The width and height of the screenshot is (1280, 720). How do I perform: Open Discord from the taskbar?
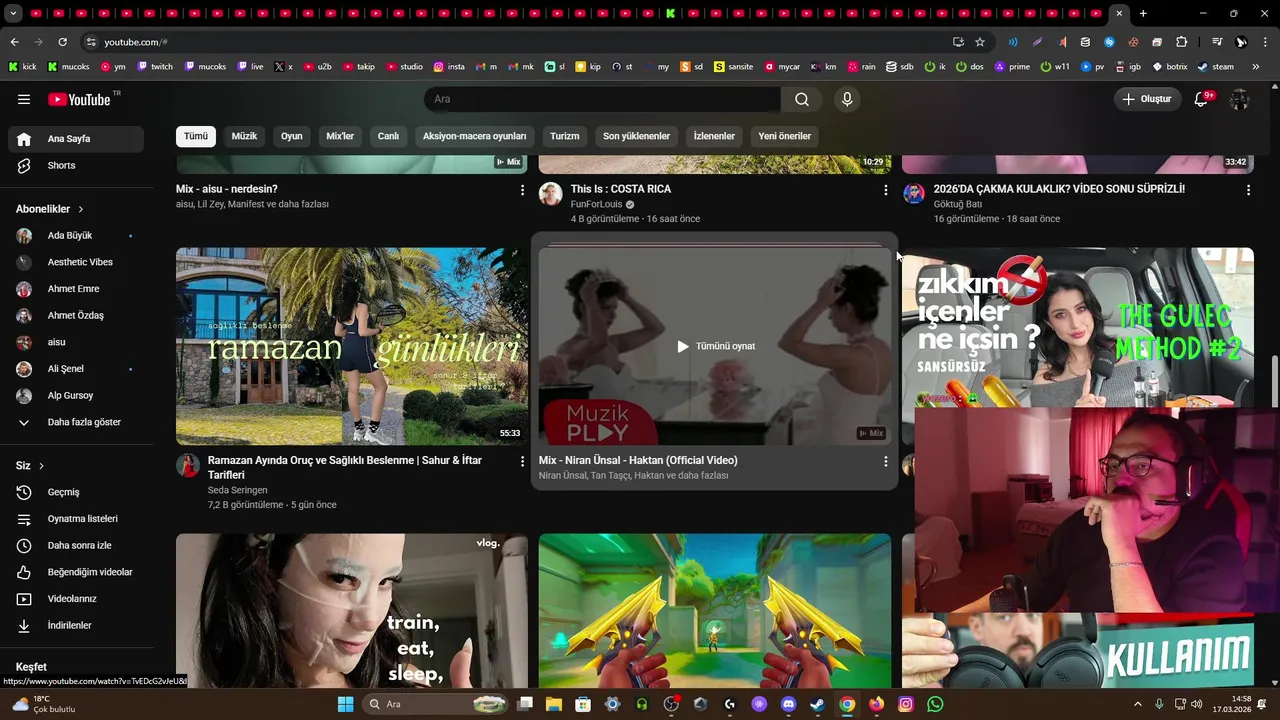coord(788,704)
